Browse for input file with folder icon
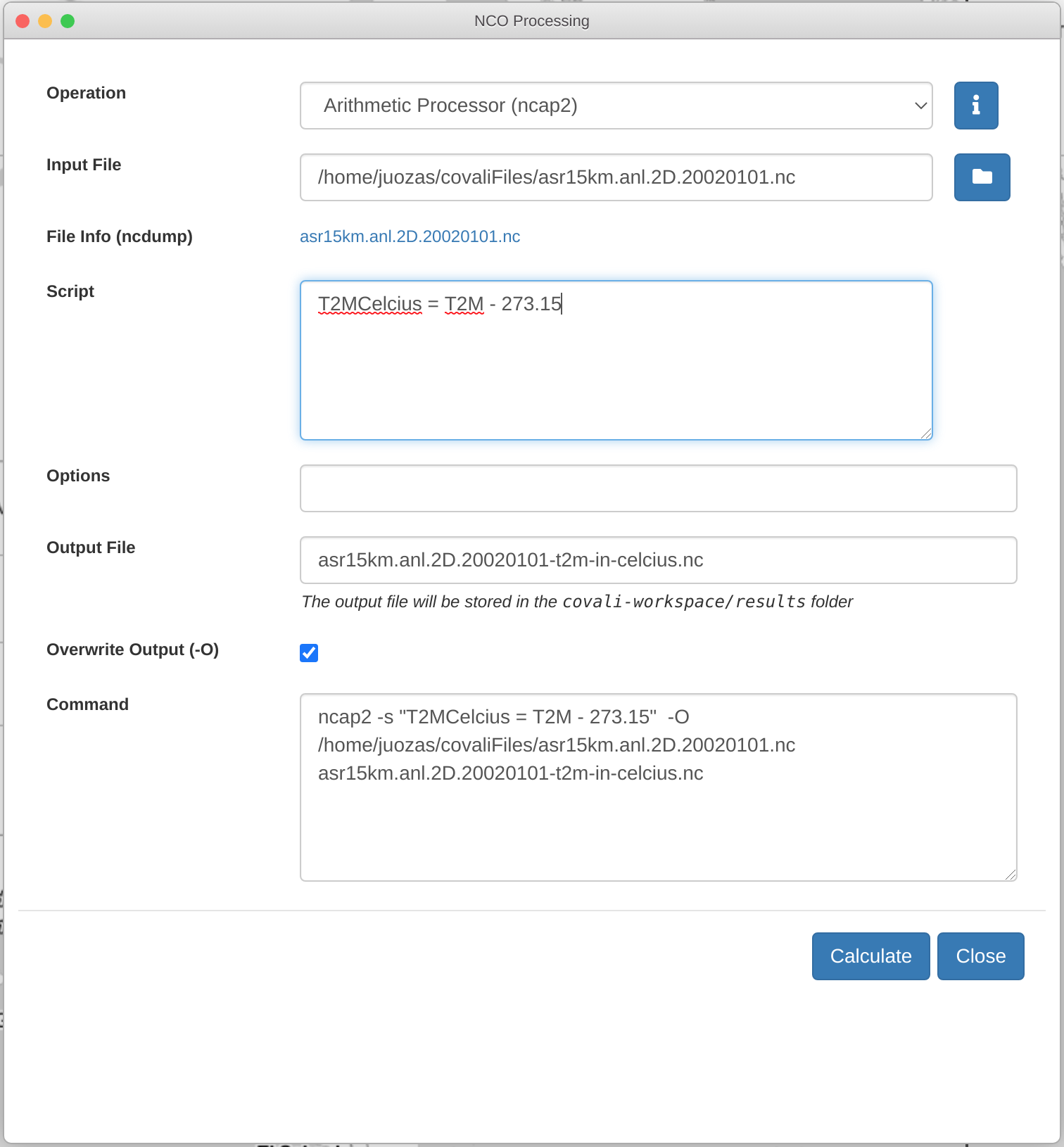Image resolution: width=1064 pixels, height=1147 pixels. pyautogui.click(x=982, y=177)
